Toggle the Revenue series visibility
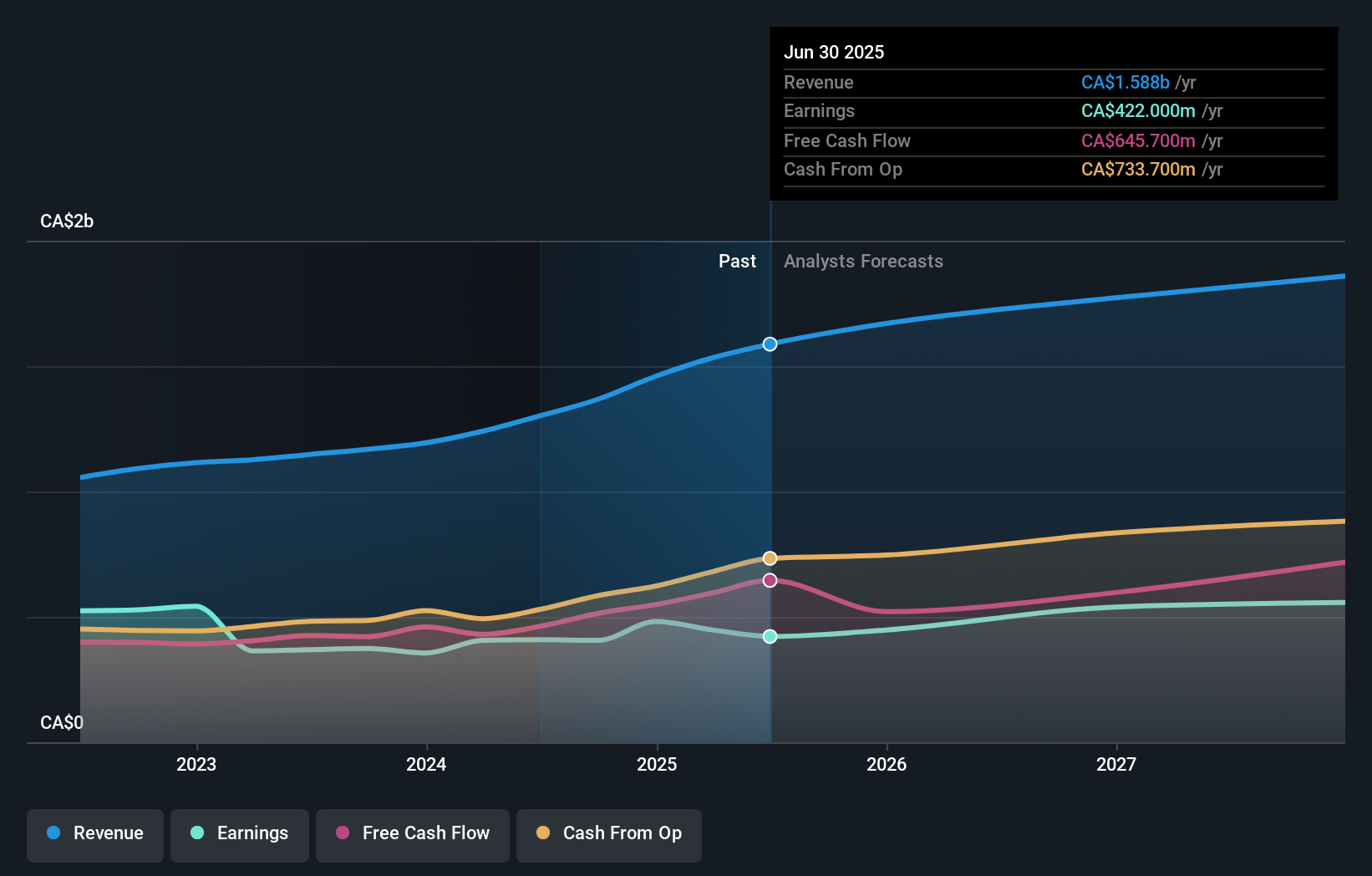1372x876 pixels. coord(94,833)
